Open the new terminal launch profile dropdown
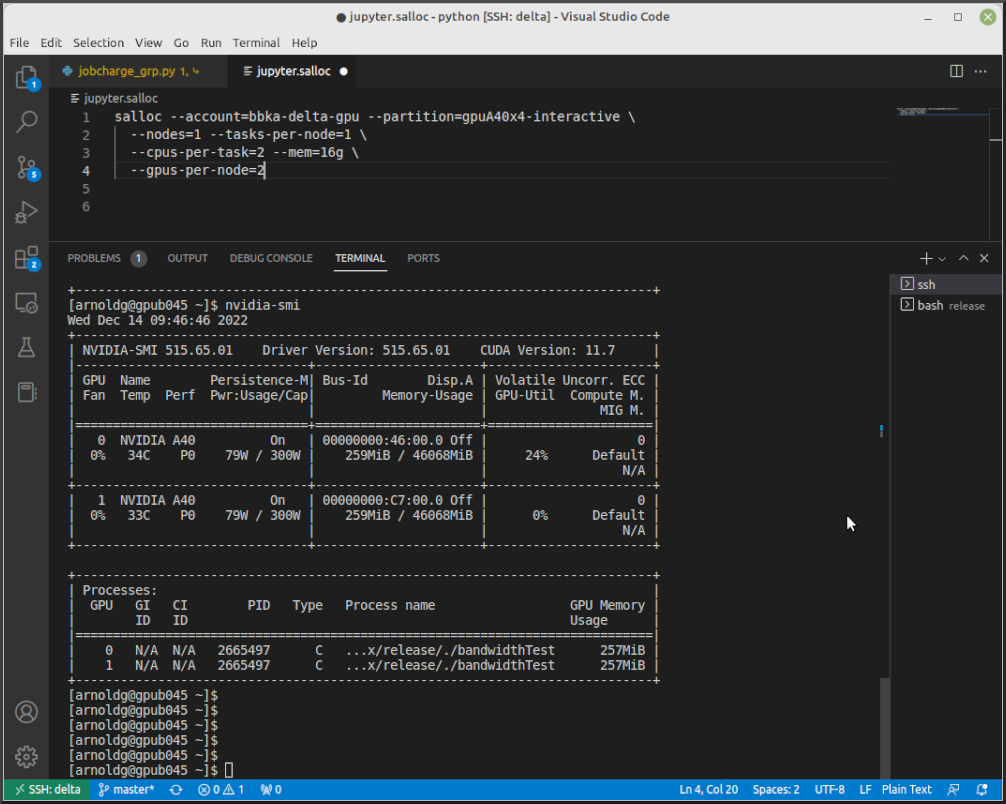Screen dimensions: 1006x804 942,259
